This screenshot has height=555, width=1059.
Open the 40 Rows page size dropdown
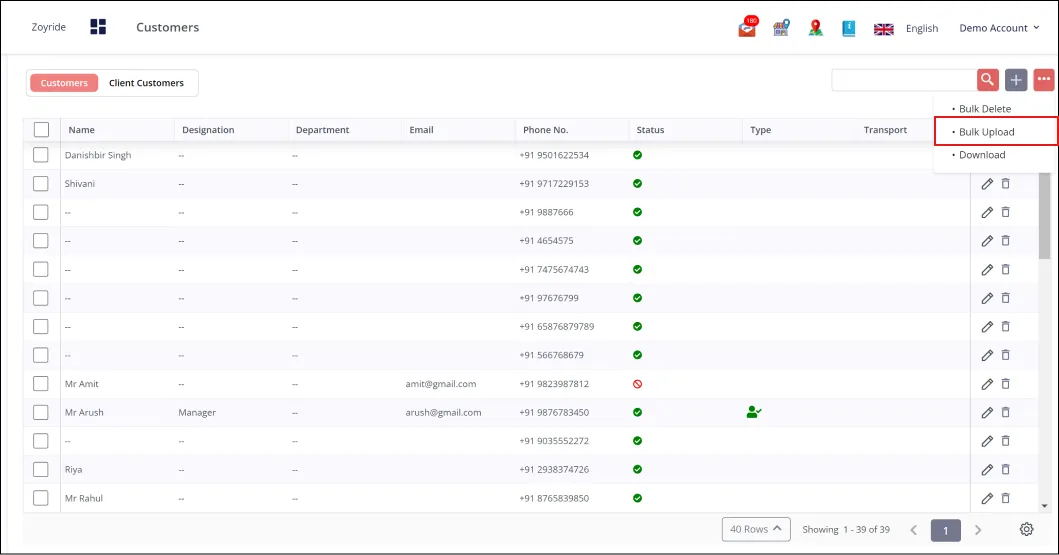click(756, 529)
